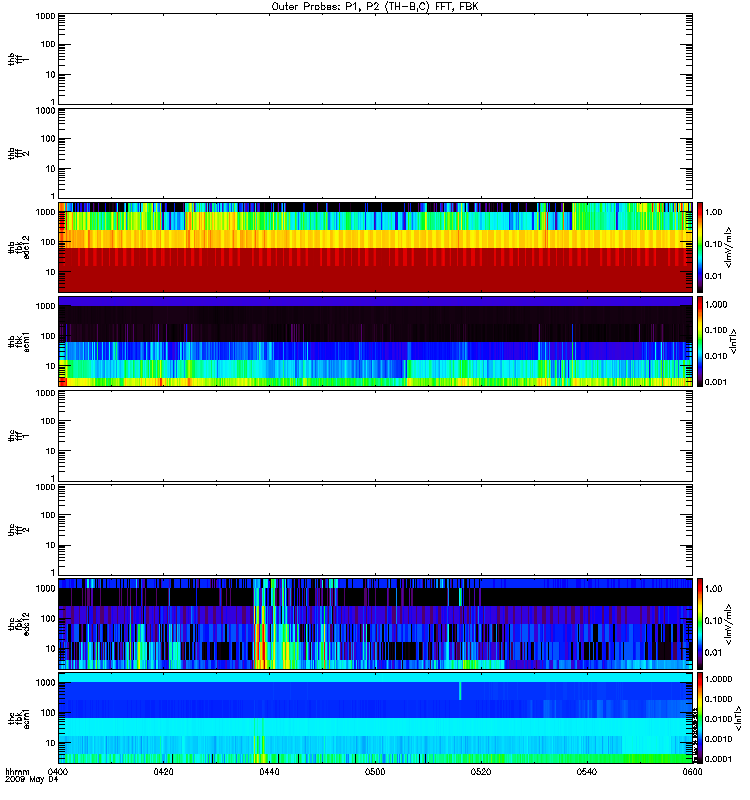The image size is (750, 800).
Task: Select the 0520 time axis label
Action: tap(481, 771)
